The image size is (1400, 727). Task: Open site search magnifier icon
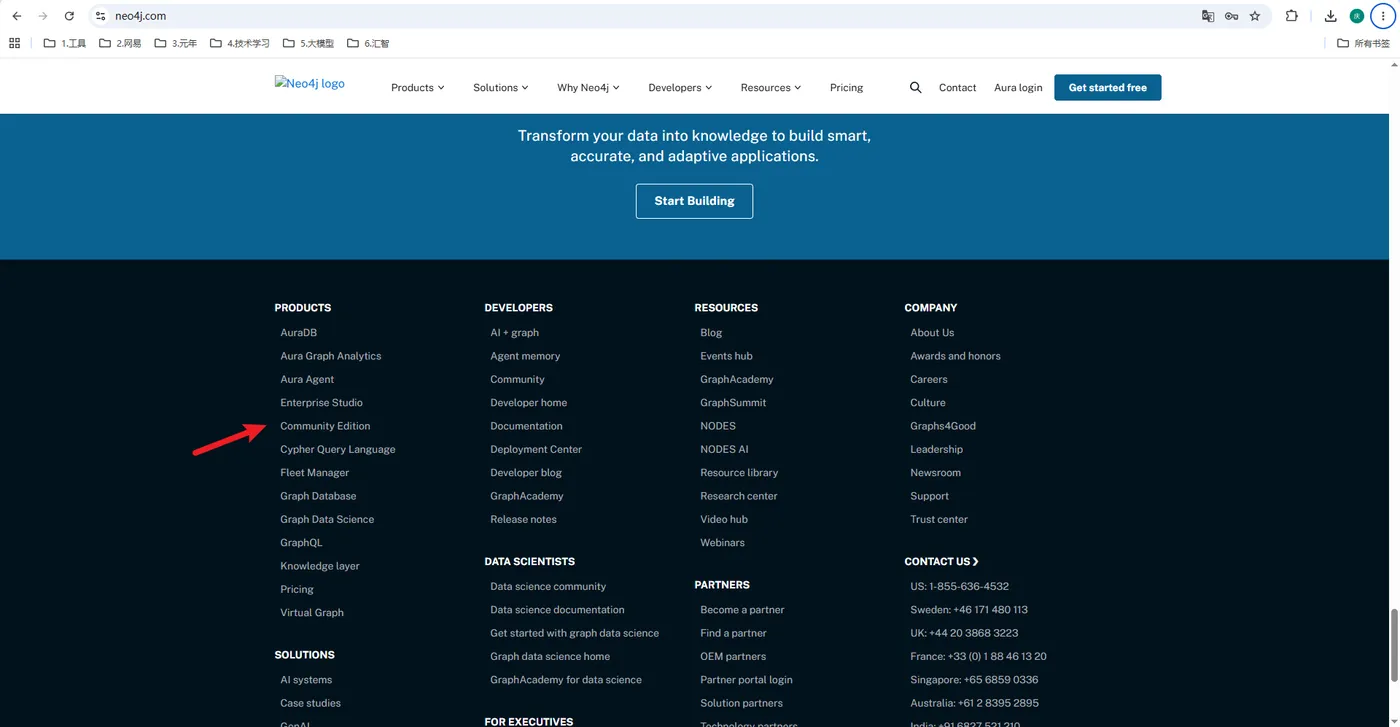915,88
